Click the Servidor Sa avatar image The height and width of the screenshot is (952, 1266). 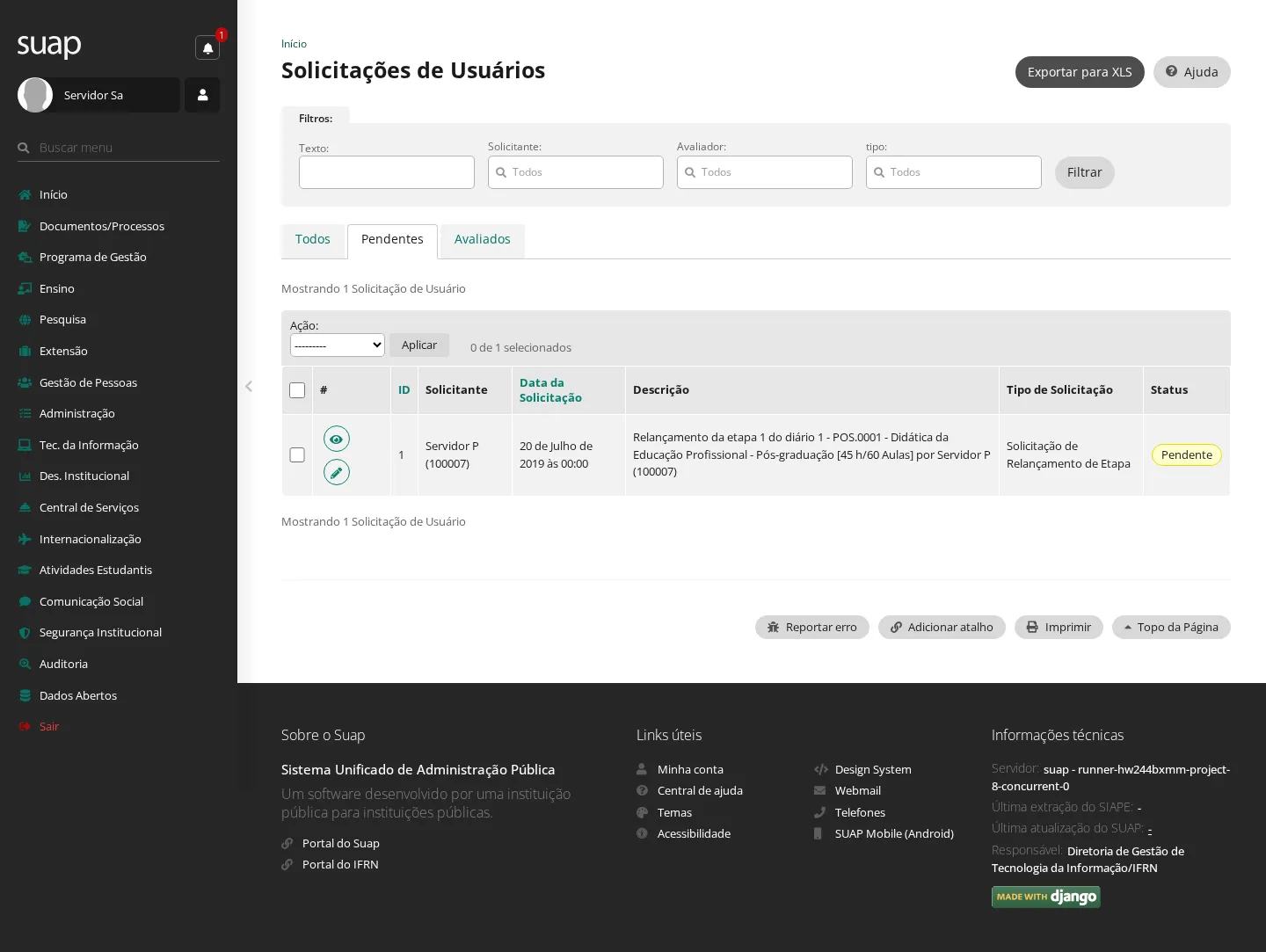tap(35, 95)
